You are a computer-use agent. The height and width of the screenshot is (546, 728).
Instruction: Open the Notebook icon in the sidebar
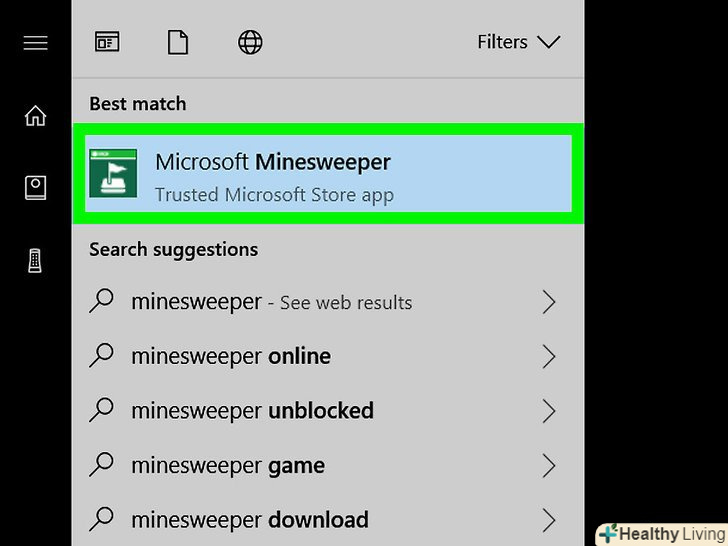(x=35, y=188)
